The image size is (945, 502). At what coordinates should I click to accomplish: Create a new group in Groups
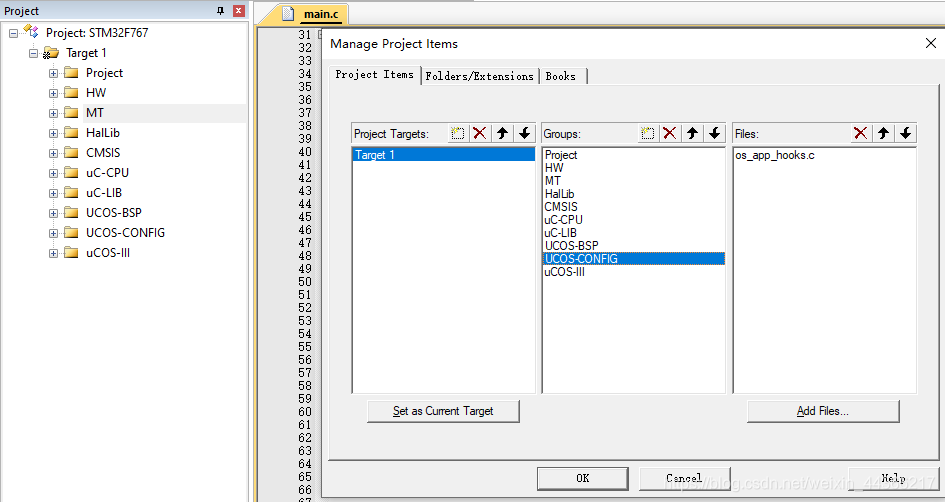(647, 133)
